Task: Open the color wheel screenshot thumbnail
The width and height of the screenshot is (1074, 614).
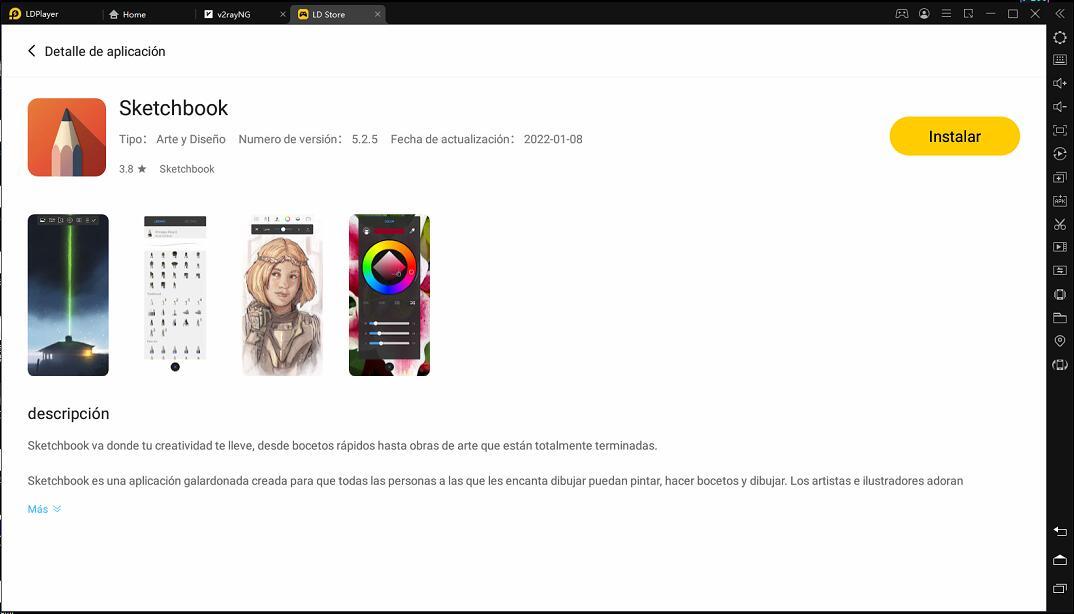Action: click(389, 295)
